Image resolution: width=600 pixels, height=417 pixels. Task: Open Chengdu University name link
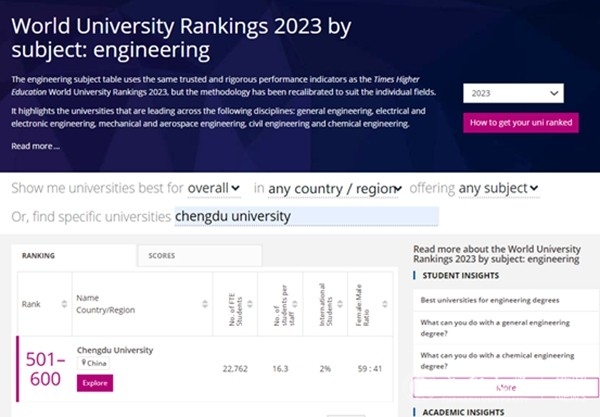(115, 350)
